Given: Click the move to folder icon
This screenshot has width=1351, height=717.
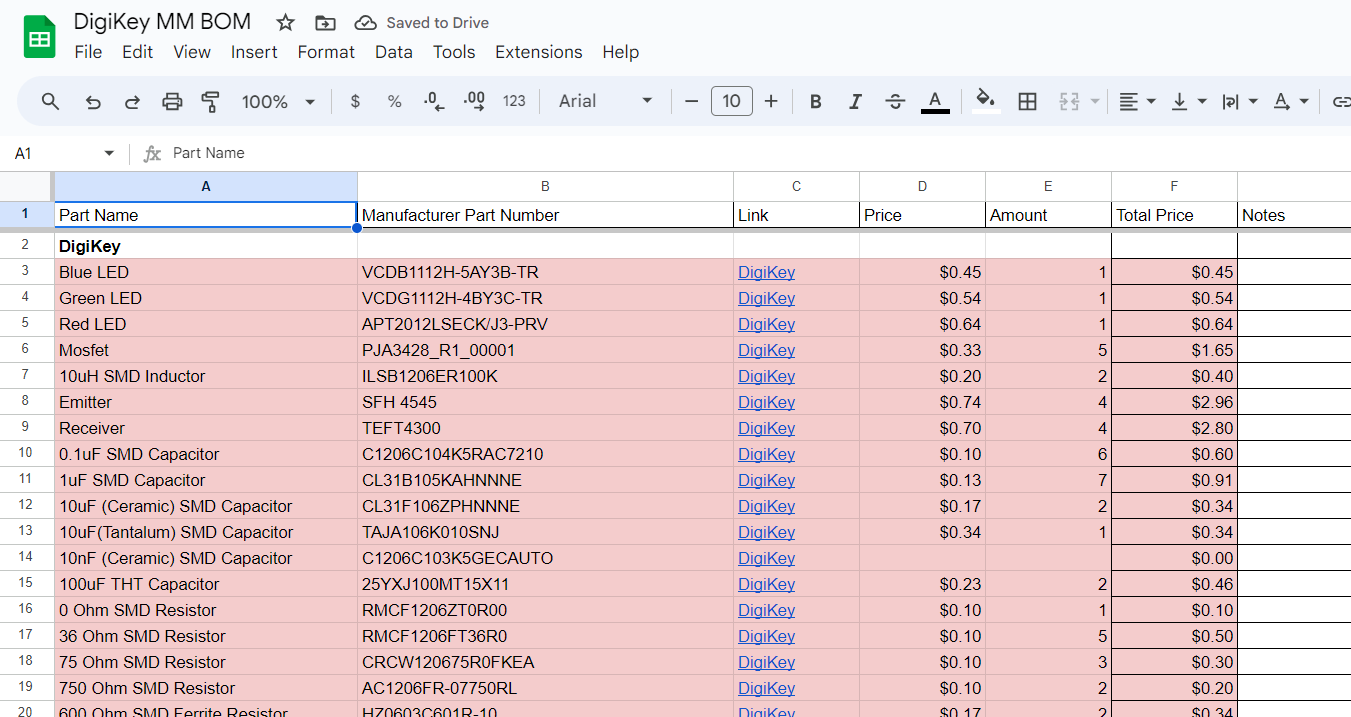Looking at the screenshot, I should click(325, 22).
